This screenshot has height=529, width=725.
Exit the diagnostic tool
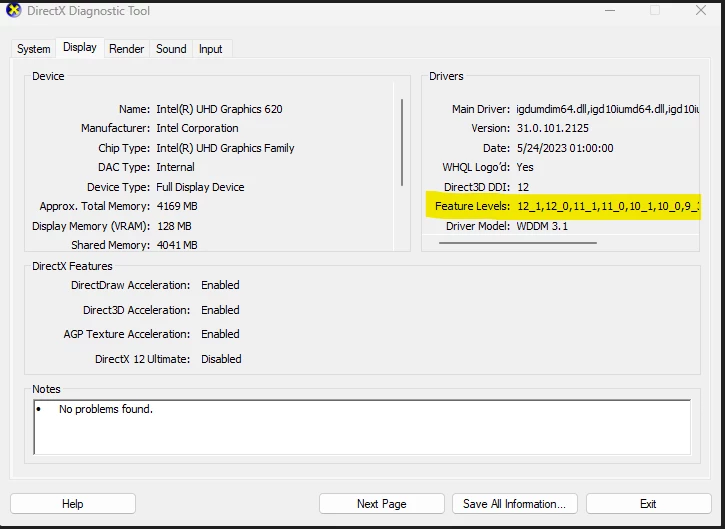648,504
